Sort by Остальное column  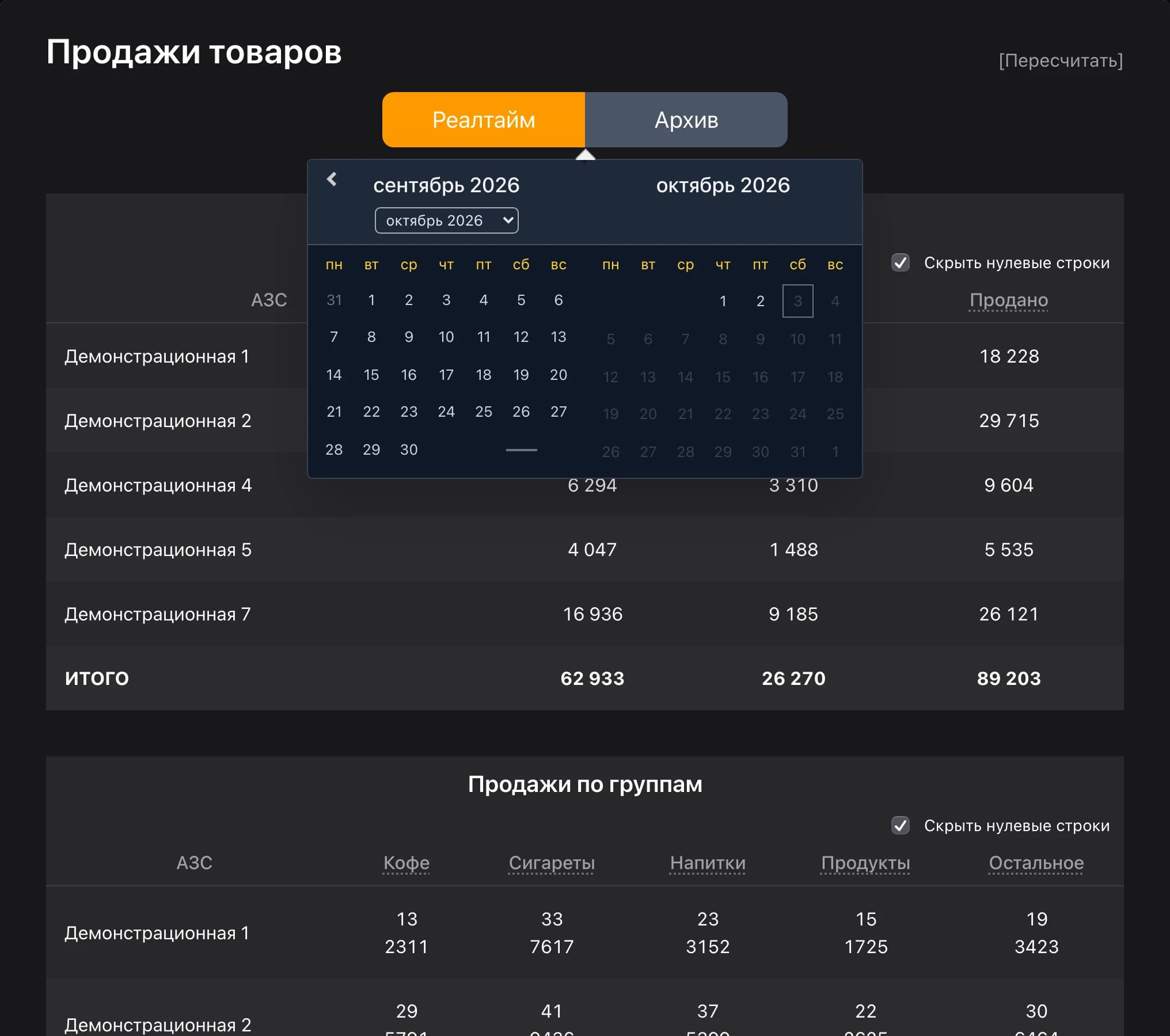coord(1036,863)
